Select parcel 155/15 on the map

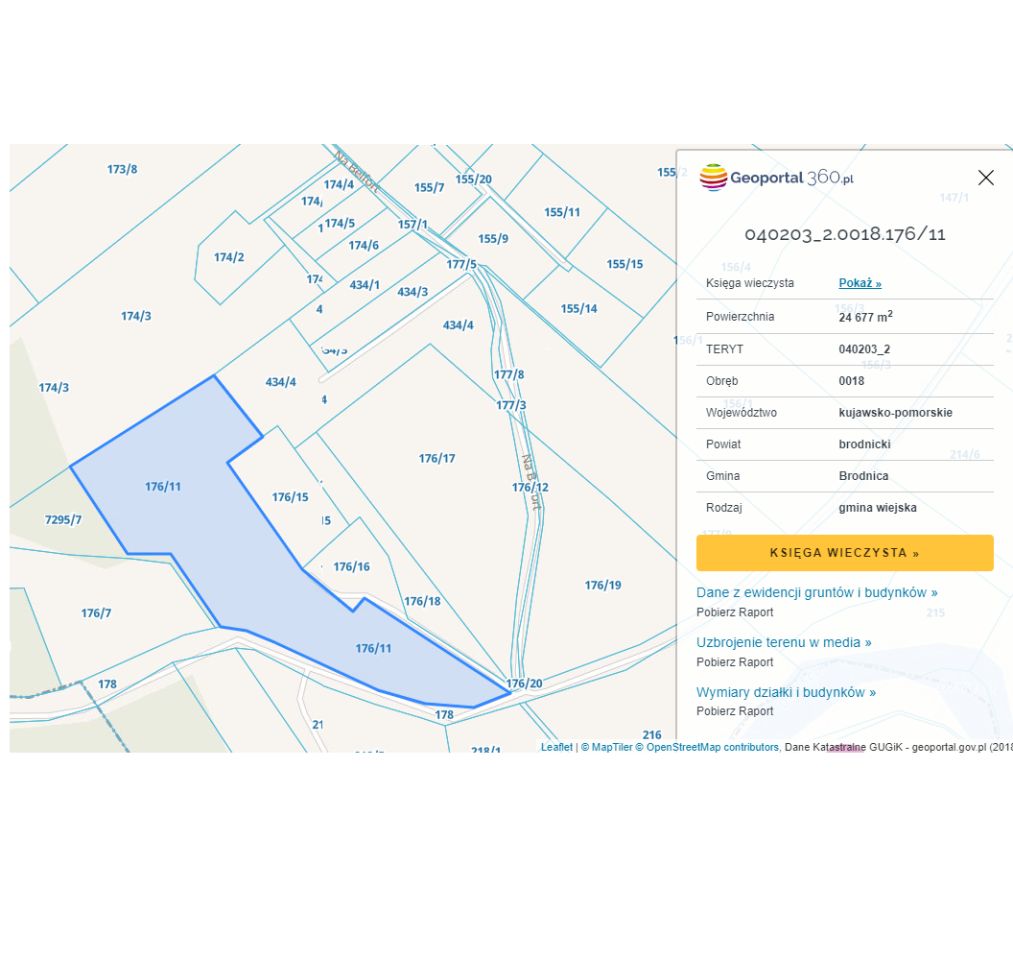point(624,264)
